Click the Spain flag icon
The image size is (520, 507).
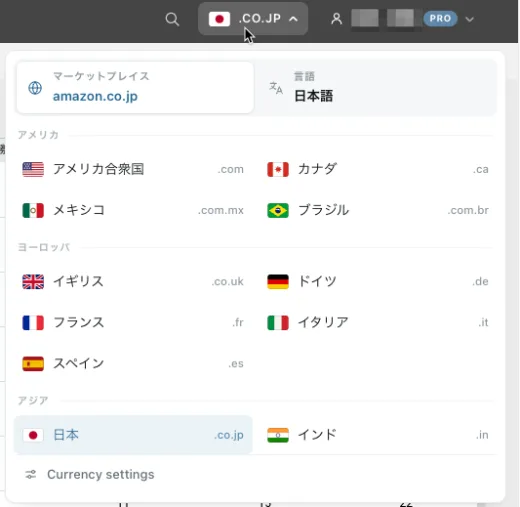(33, 364)
